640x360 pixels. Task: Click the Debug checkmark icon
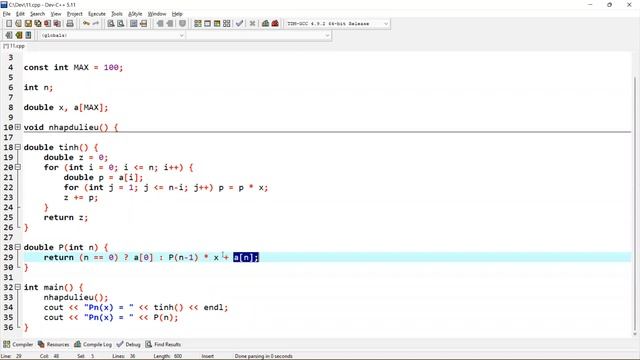pyautogui.click(x=240, y=24)
